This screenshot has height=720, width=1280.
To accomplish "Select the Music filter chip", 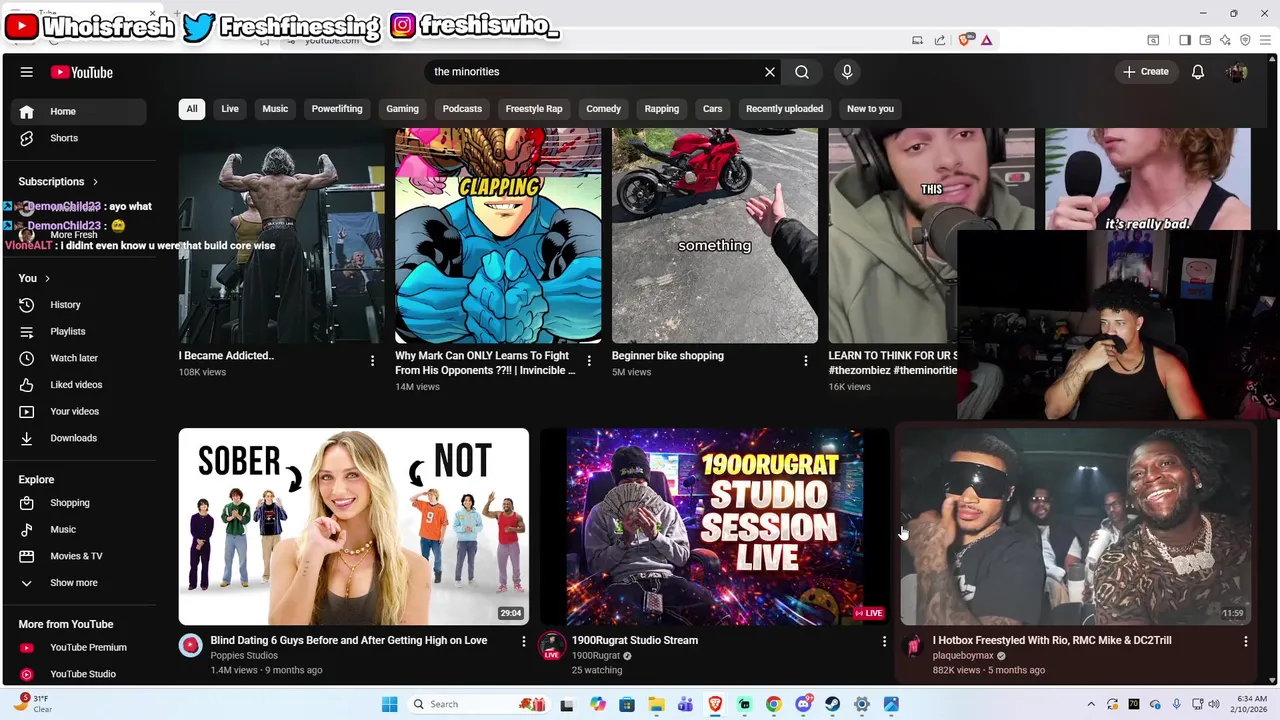I will [x=275, y=109].
